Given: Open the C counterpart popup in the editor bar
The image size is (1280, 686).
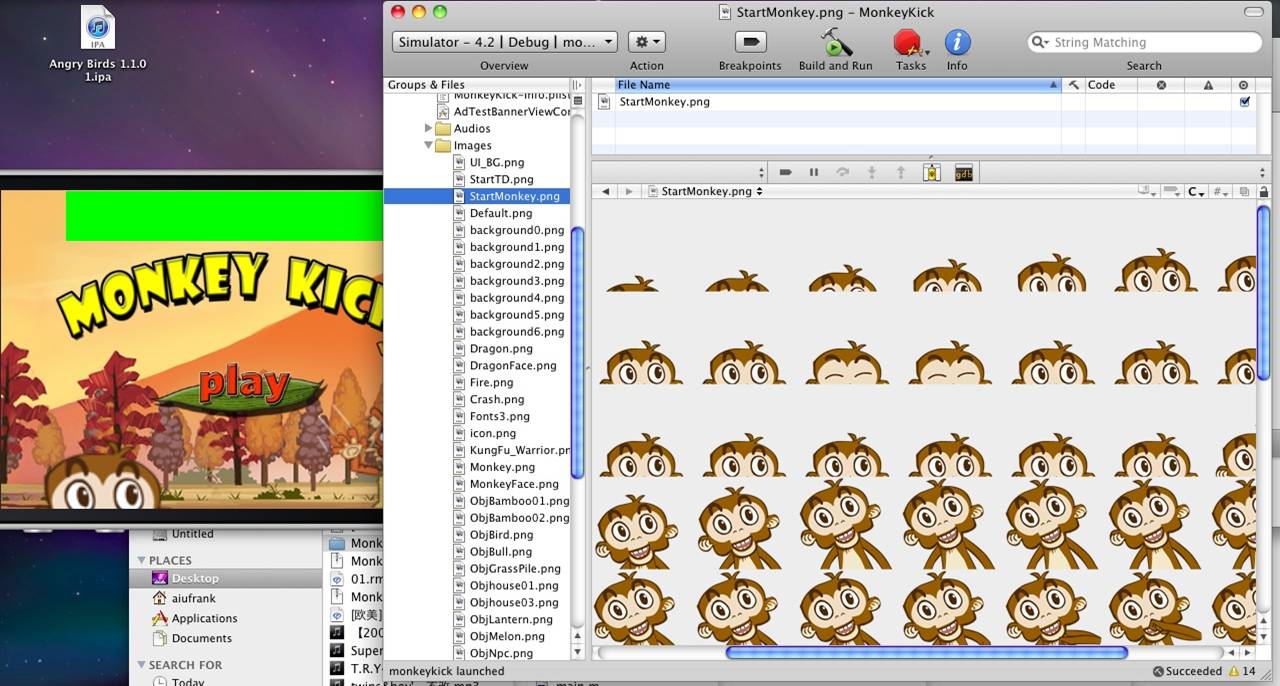Looking at the screenshot, I should 1196,191.
